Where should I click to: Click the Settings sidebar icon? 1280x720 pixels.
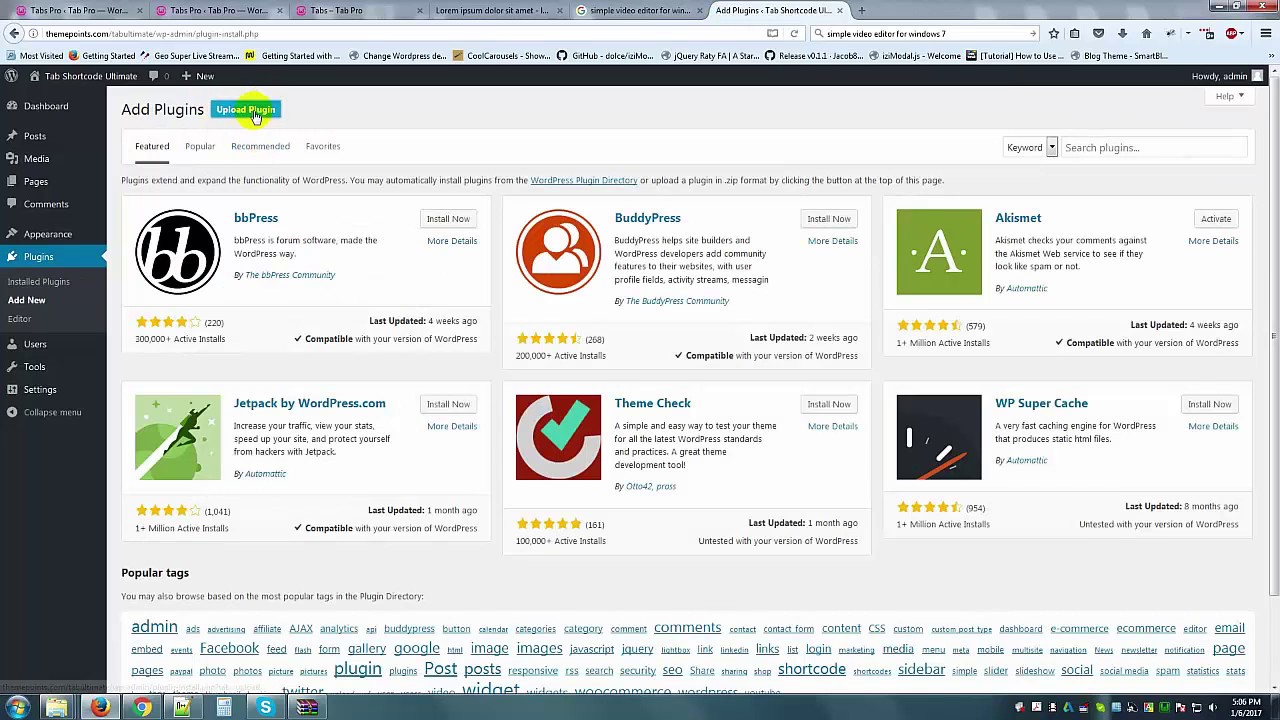coord(12,390)
